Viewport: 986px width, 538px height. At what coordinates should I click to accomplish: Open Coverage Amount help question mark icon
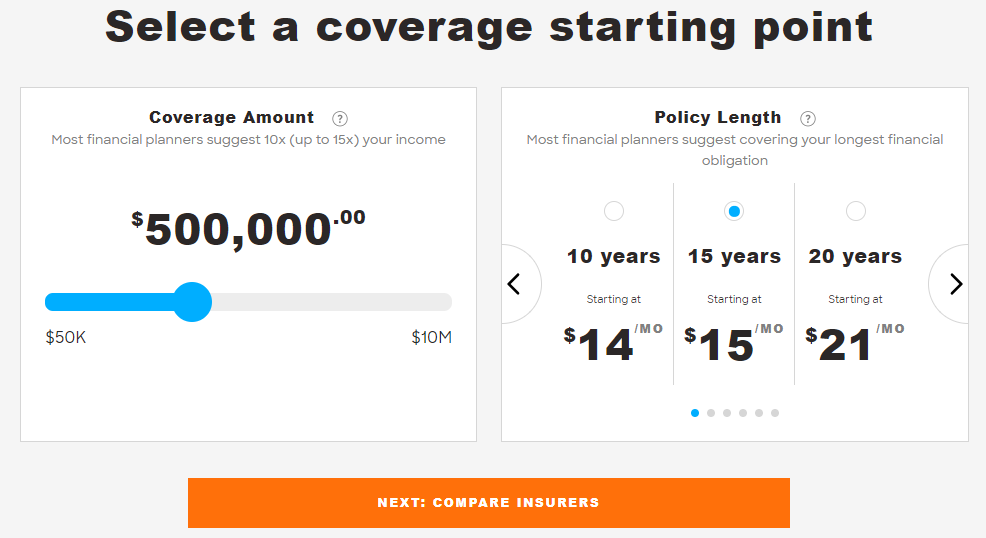click(340, 118)
